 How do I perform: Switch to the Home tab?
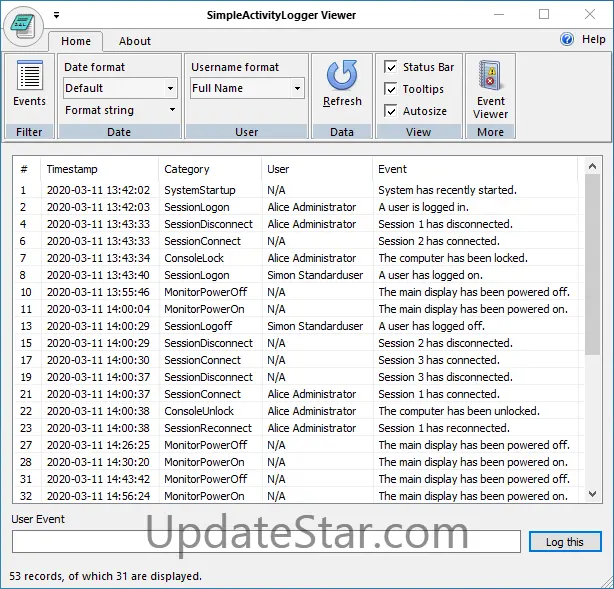76,41
